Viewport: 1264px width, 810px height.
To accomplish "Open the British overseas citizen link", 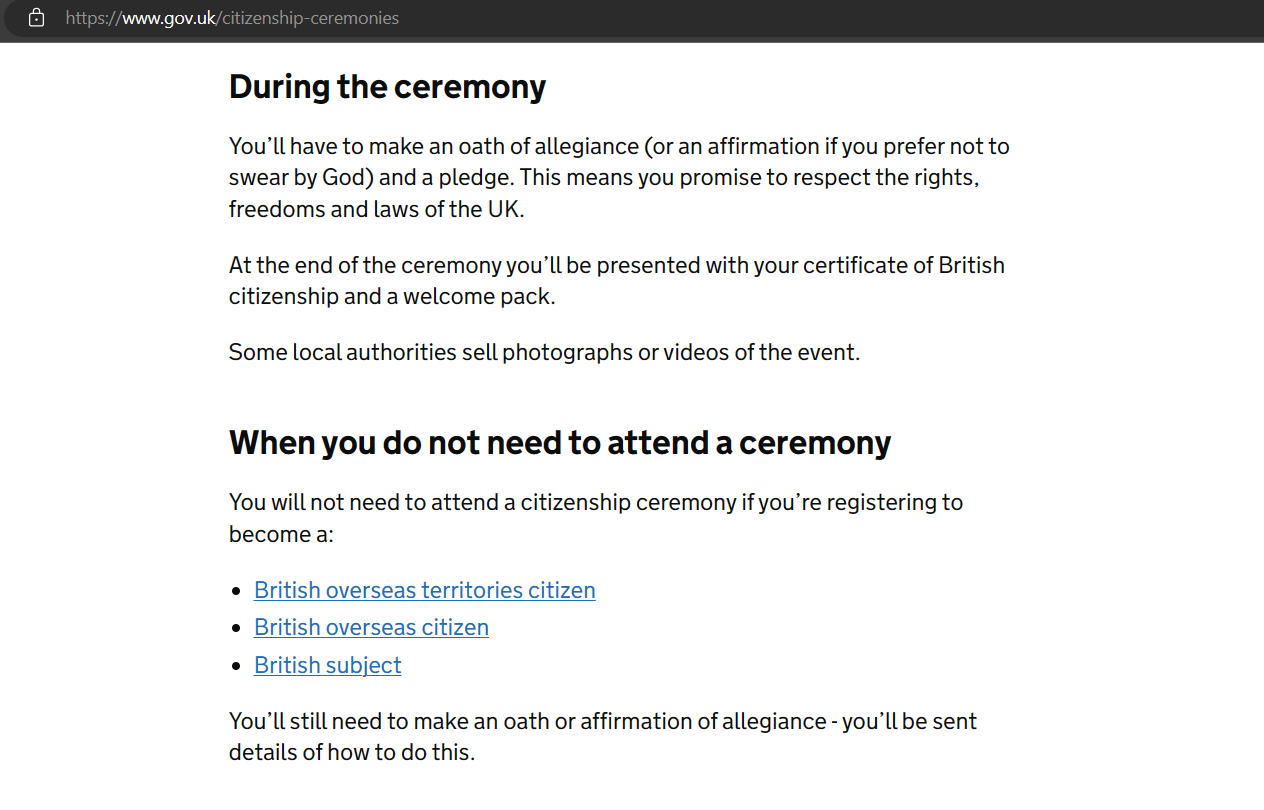I will click(x=371, y=627).
